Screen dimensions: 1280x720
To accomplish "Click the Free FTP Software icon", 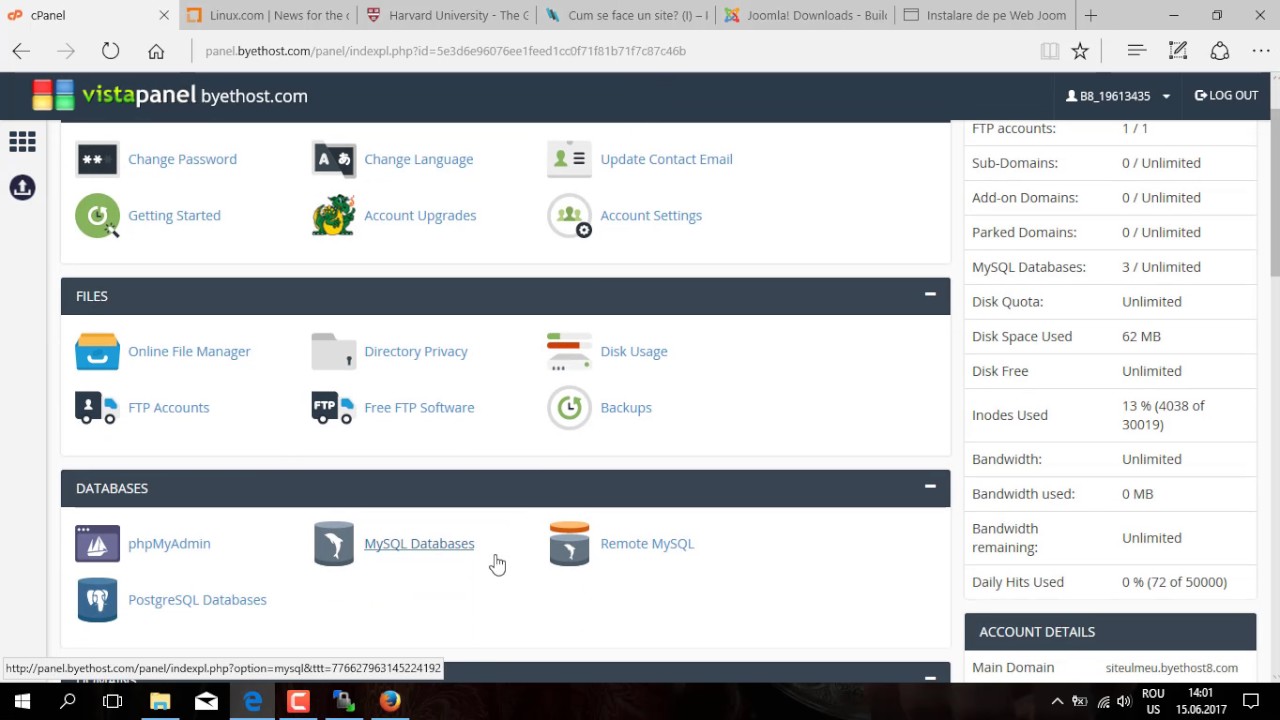I will point(333,407).
